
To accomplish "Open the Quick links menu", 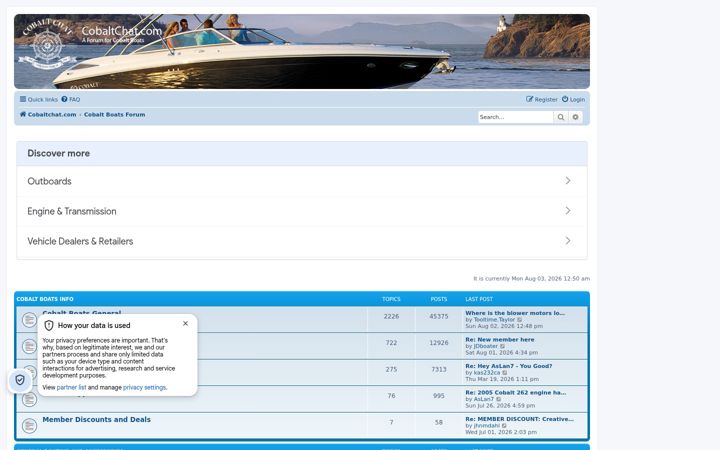I will tap(39, 99).
